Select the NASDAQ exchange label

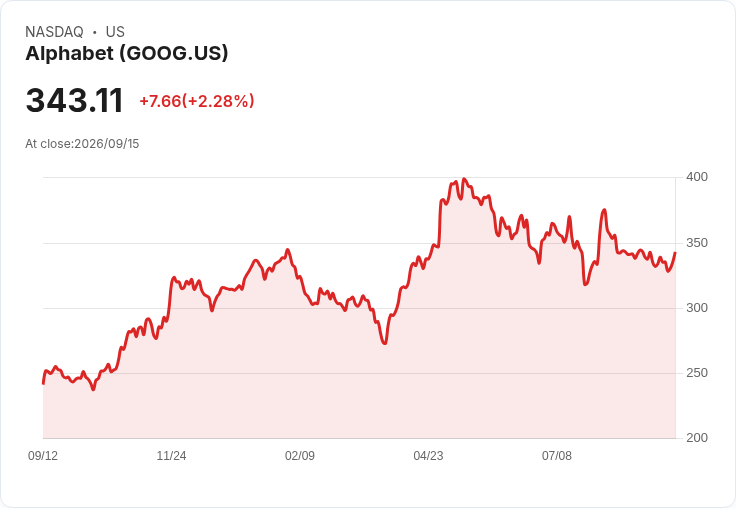(x=54, y=32)
